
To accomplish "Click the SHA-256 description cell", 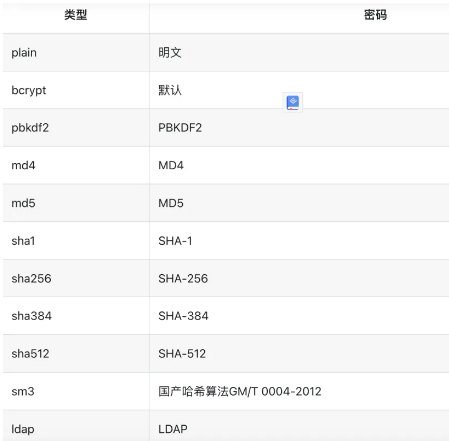I will 299,278.
